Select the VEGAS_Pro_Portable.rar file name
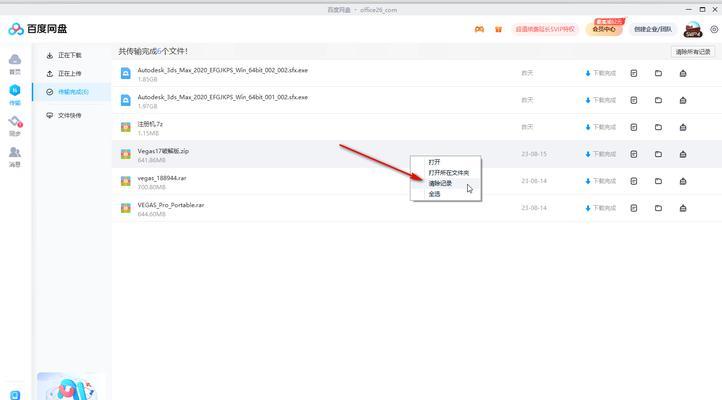Screen dimensions: 722x400 tap(171, 205)
